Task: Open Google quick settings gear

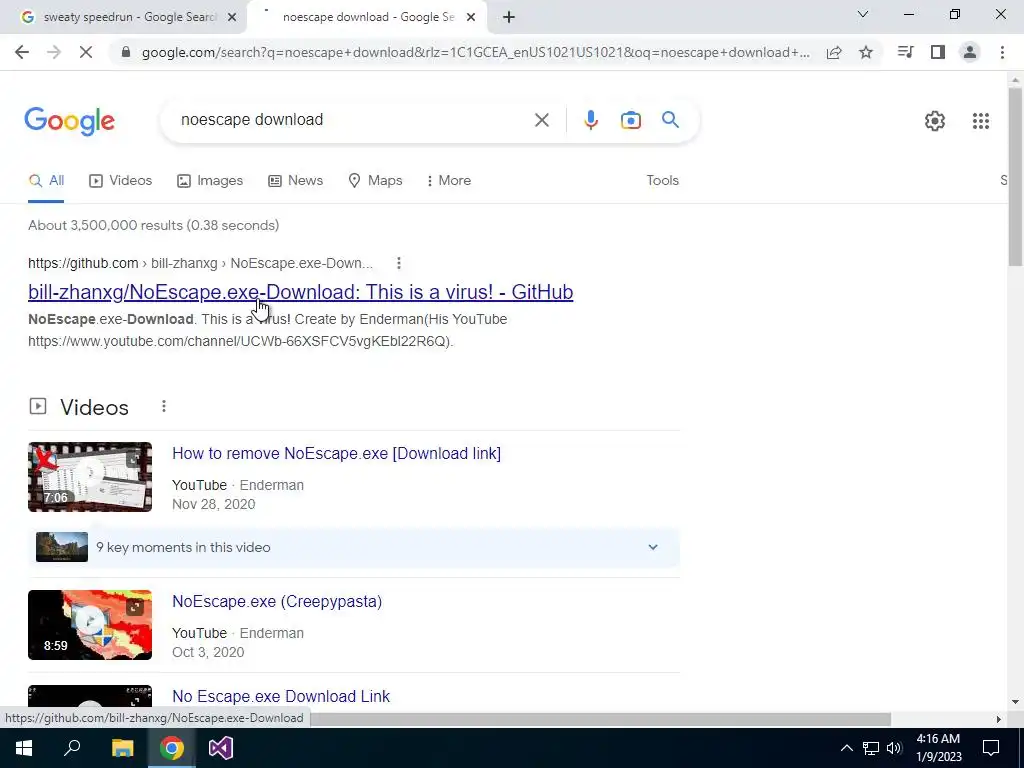Action: pos(935,121)
